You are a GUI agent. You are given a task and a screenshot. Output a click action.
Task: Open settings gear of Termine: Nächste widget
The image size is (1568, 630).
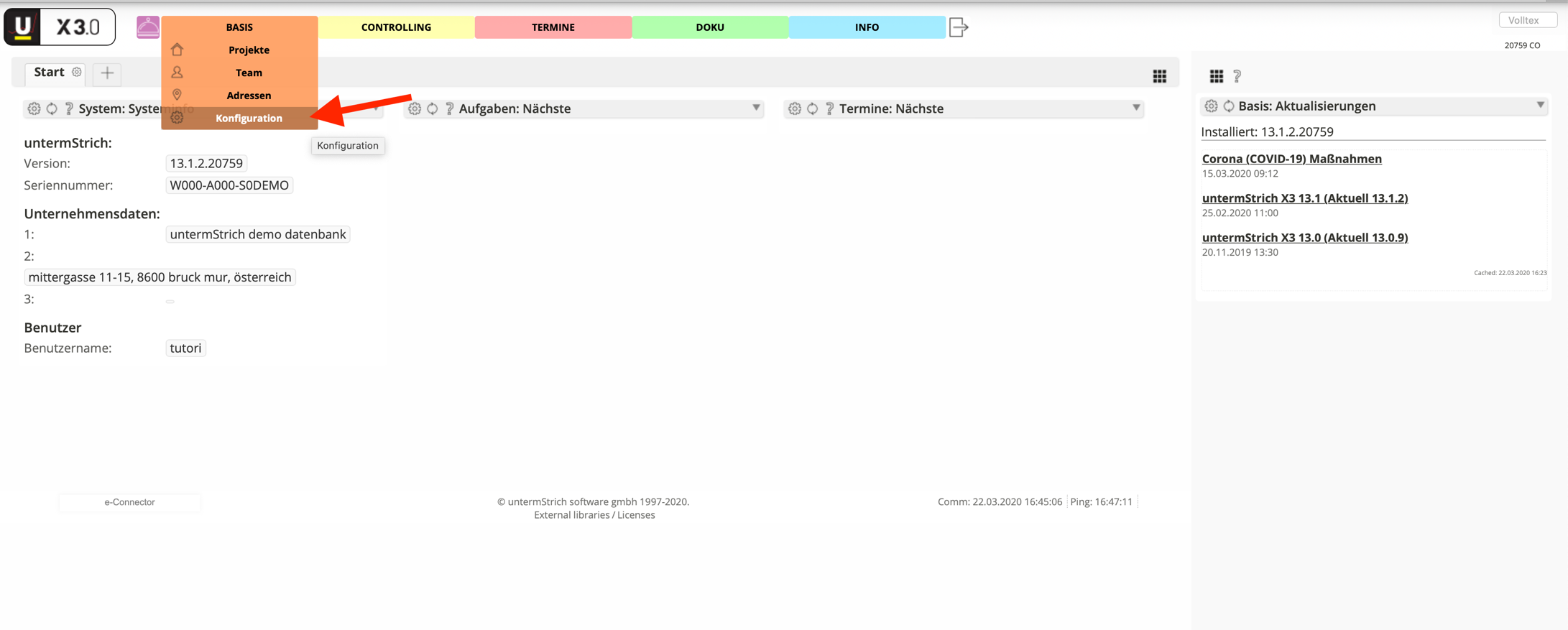[x=794, y=108]
